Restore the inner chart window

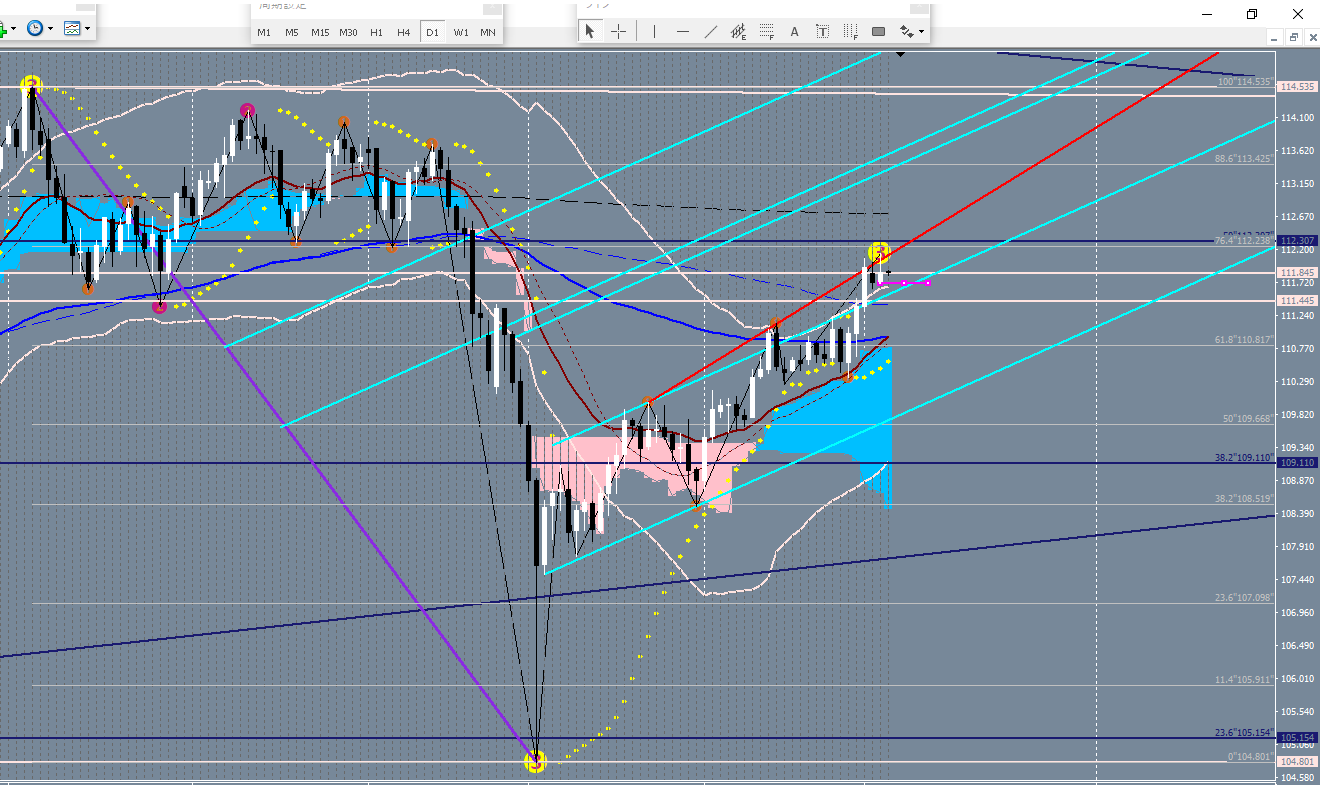pyautogui.click(x=1293, y=38)
